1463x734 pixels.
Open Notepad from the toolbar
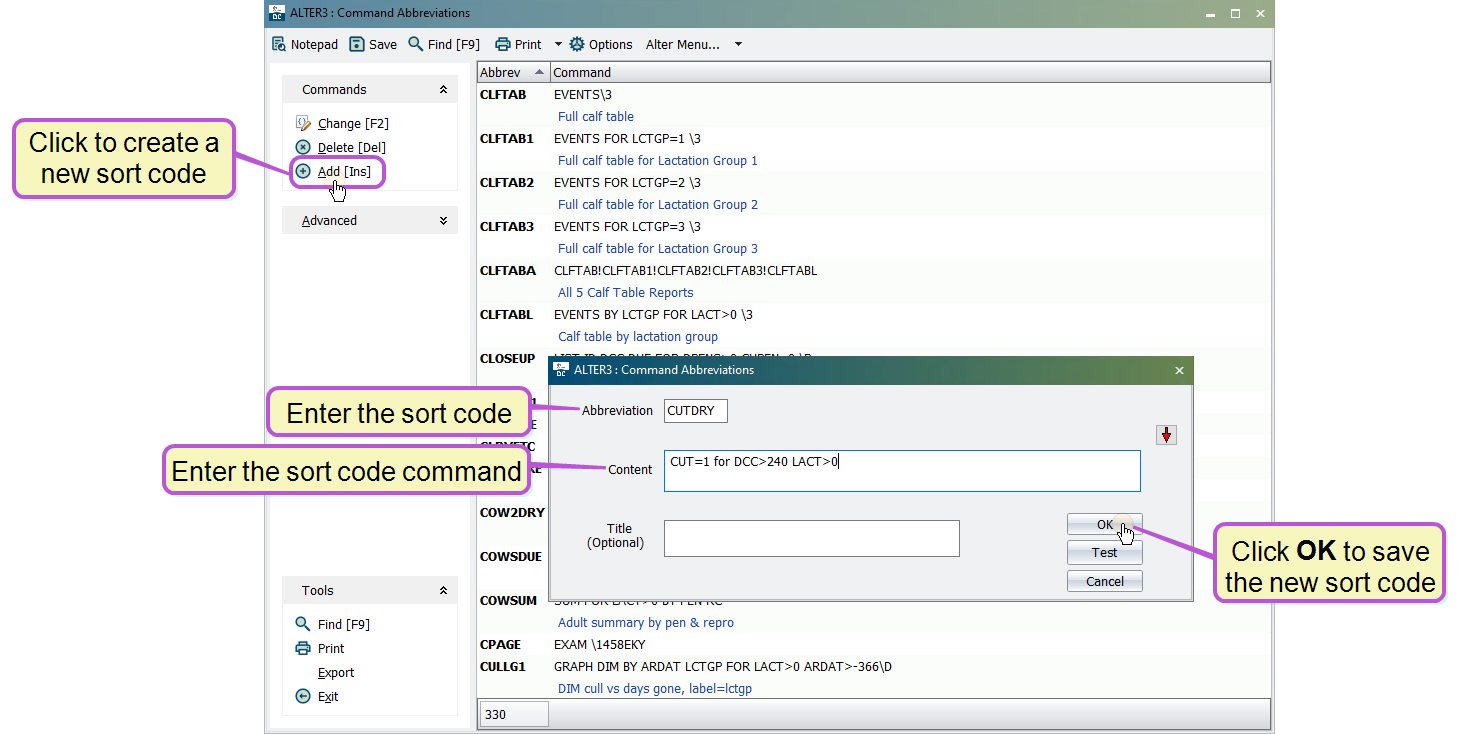tap(305, 44)
